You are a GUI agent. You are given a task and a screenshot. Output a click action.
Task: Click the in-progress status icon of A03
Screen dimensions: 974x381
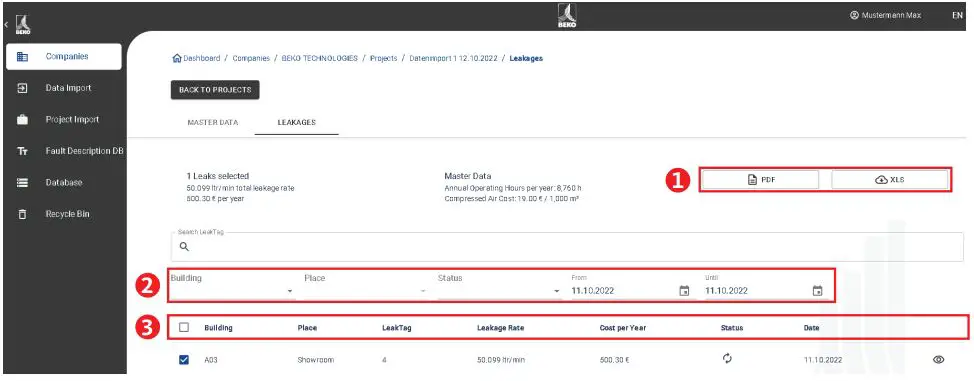tap(727, 359)
